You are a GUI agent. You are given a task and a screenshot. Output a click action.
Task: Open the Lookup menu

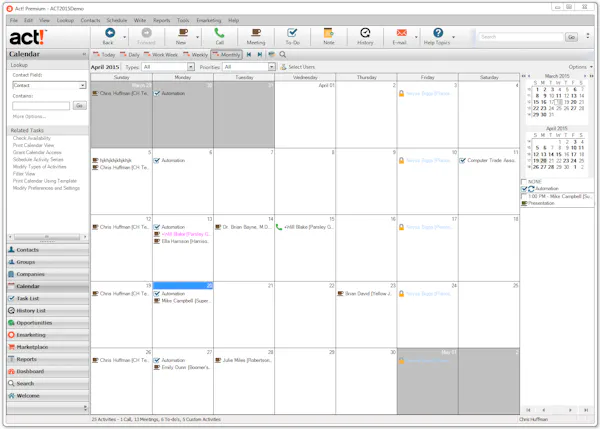[65, 20]
